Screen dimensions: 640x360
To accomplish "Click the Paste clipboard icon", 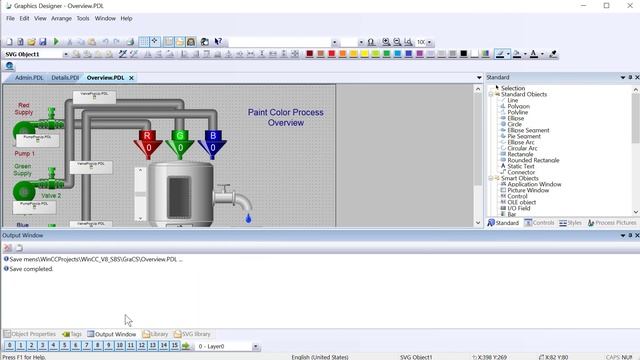I will [x=92, y=42].
